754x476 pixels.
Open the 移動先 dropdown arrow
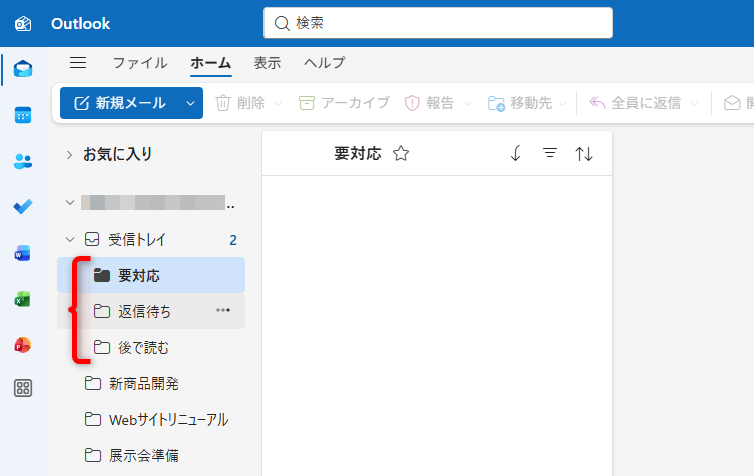click(x=563, y=103)
